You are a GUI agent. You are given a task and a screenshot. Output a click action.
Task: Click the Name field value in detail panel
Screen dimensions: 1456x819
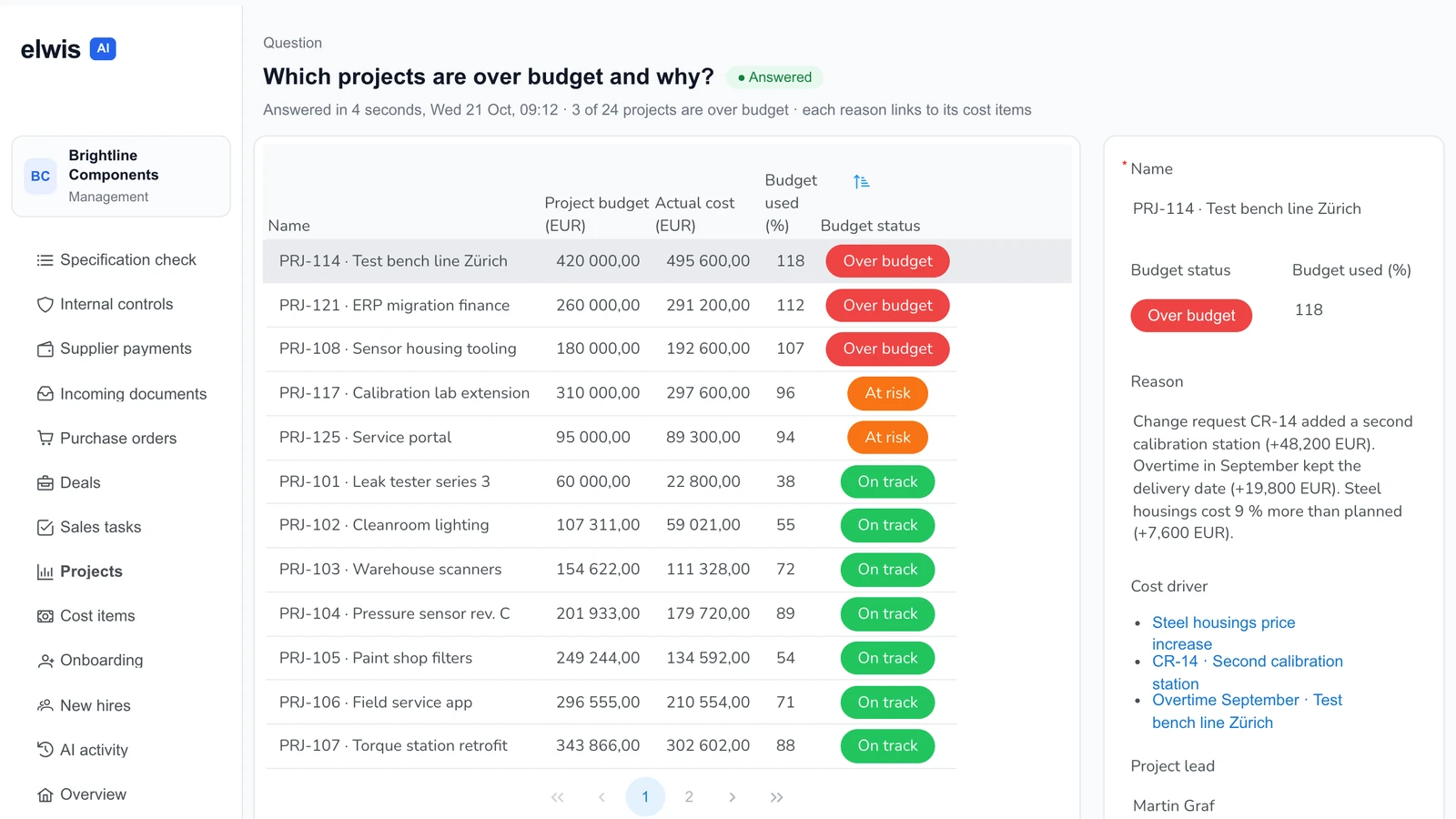pyautogui.click(x=1247, y=208)
